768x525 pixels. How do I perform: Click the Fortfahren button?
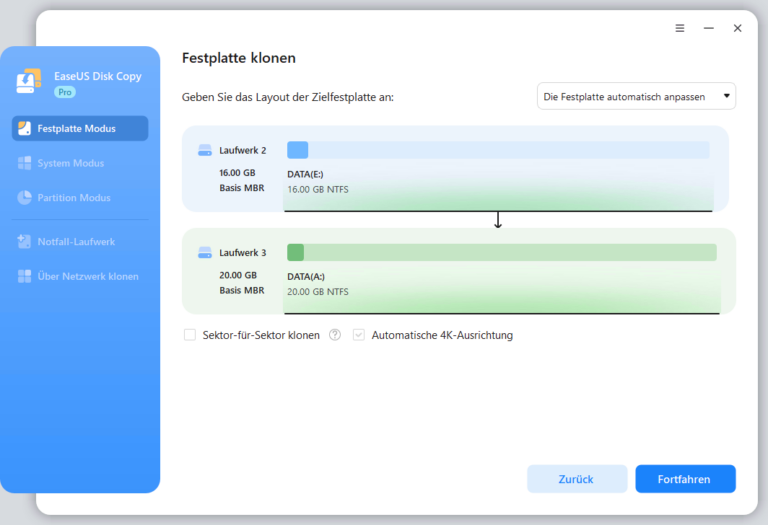point(685,478)
